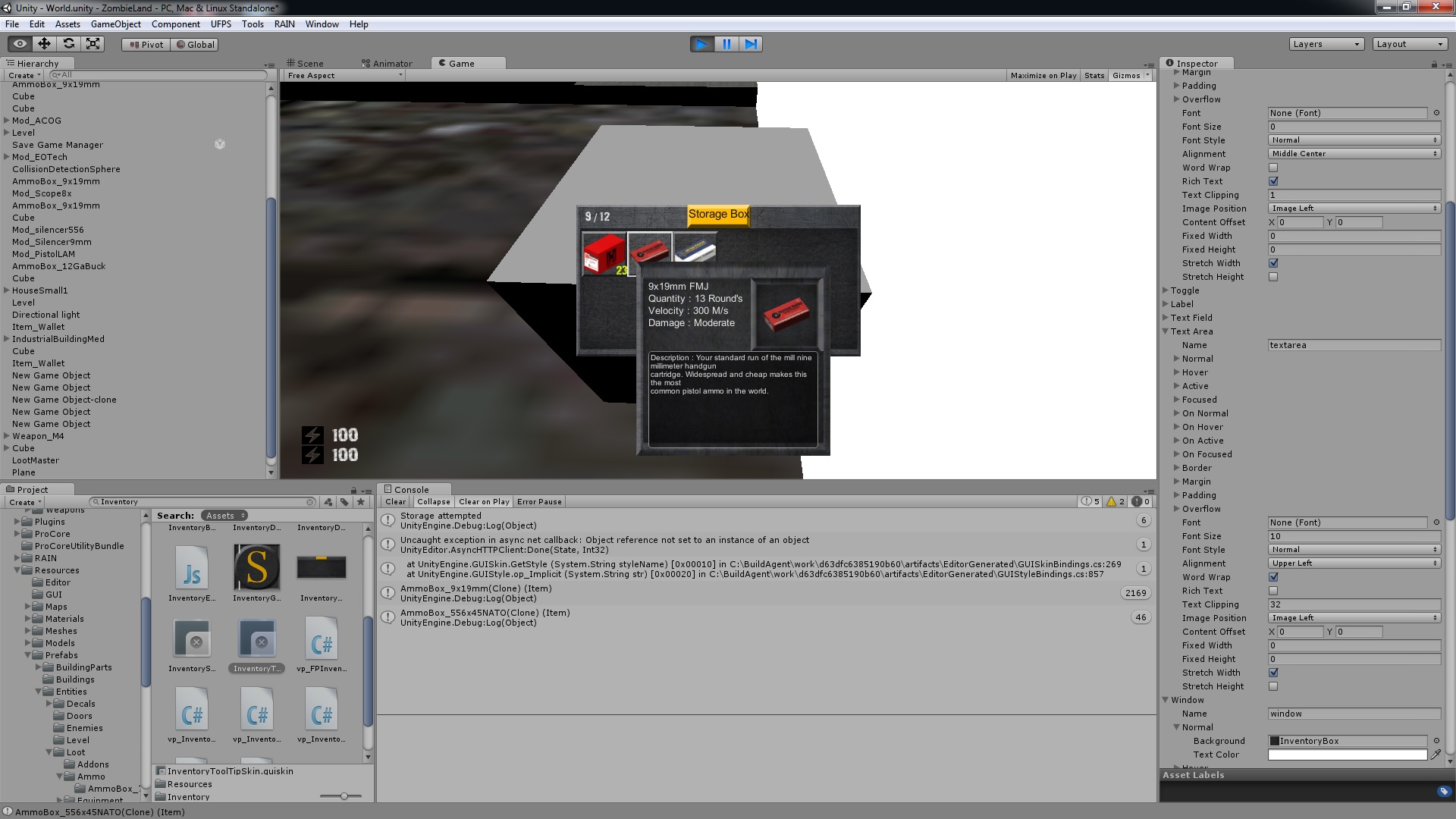Disable Text Area Word Wrap checkbox
Image resolution: width=1456 pixels, height=819 pixels.
pos(1273,577)
